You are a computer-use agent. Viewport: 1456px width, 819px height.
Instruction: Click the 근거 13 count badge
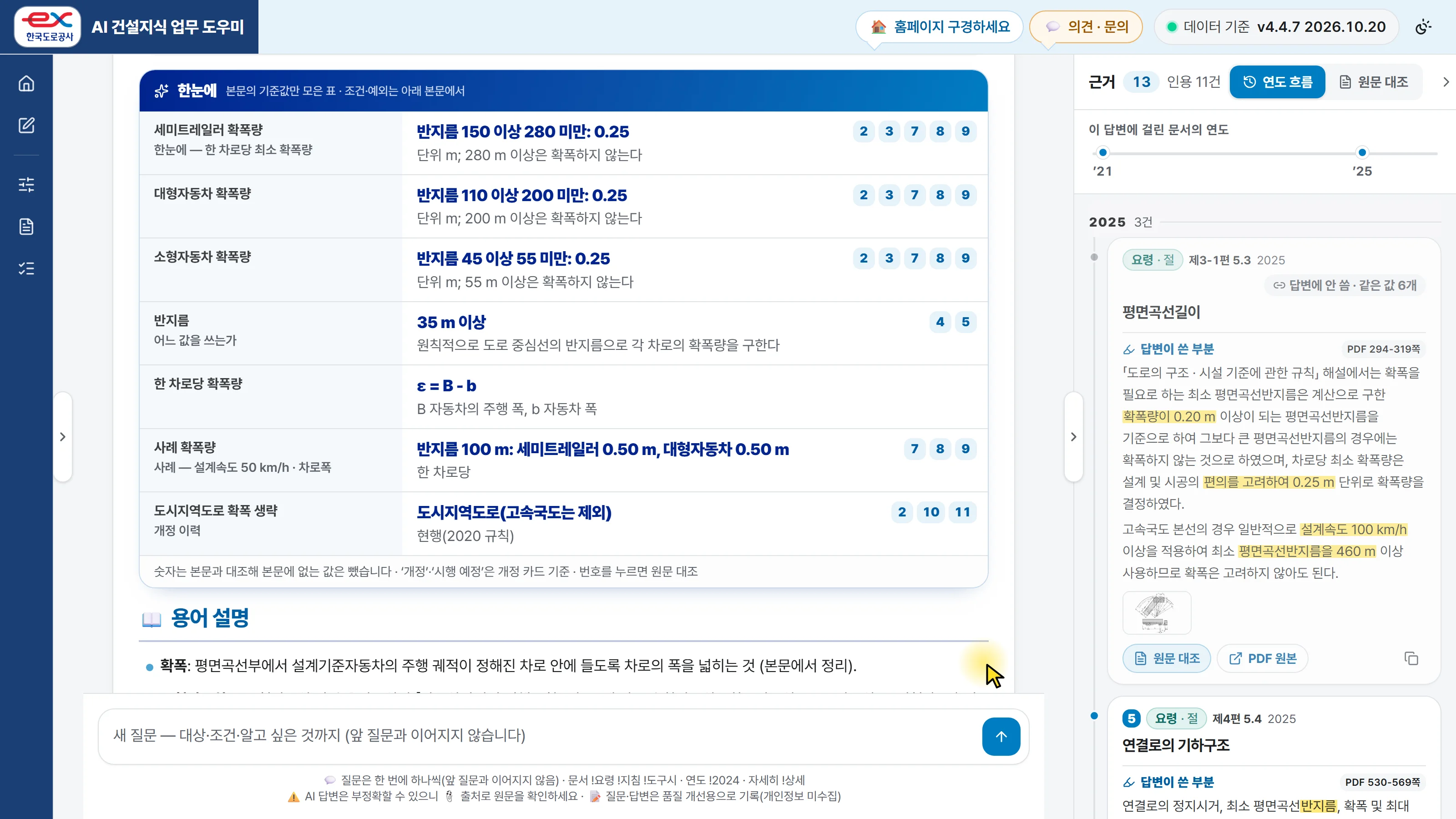pyautogui.click(x=1142, y=82)
